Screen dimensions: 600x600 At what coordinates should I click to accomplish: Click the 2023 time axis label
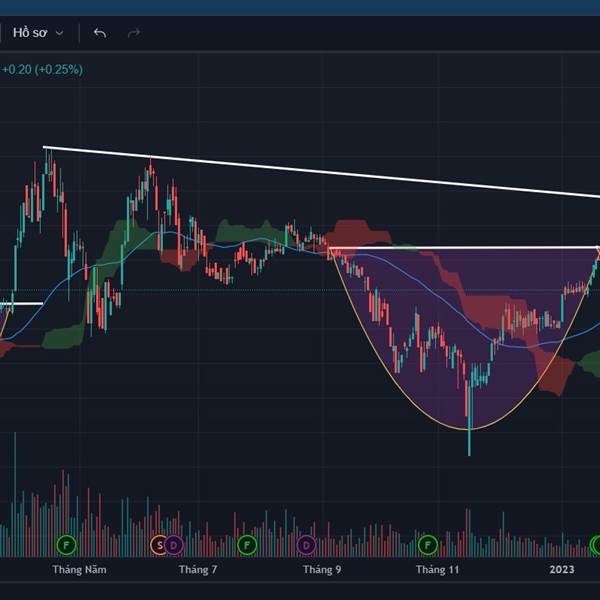562,569
